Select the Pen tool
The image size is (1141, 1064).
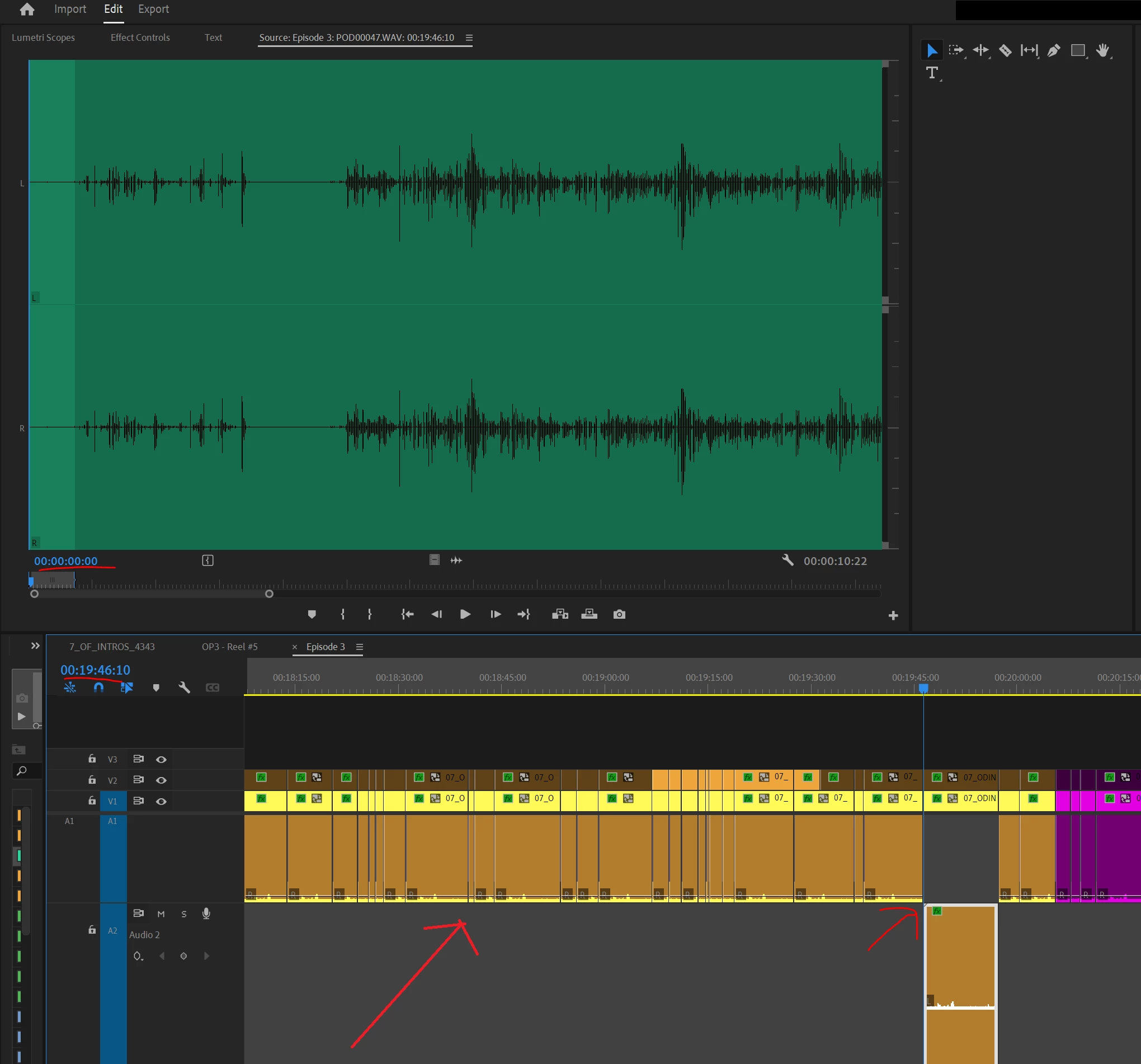(x=1053, y=50)
